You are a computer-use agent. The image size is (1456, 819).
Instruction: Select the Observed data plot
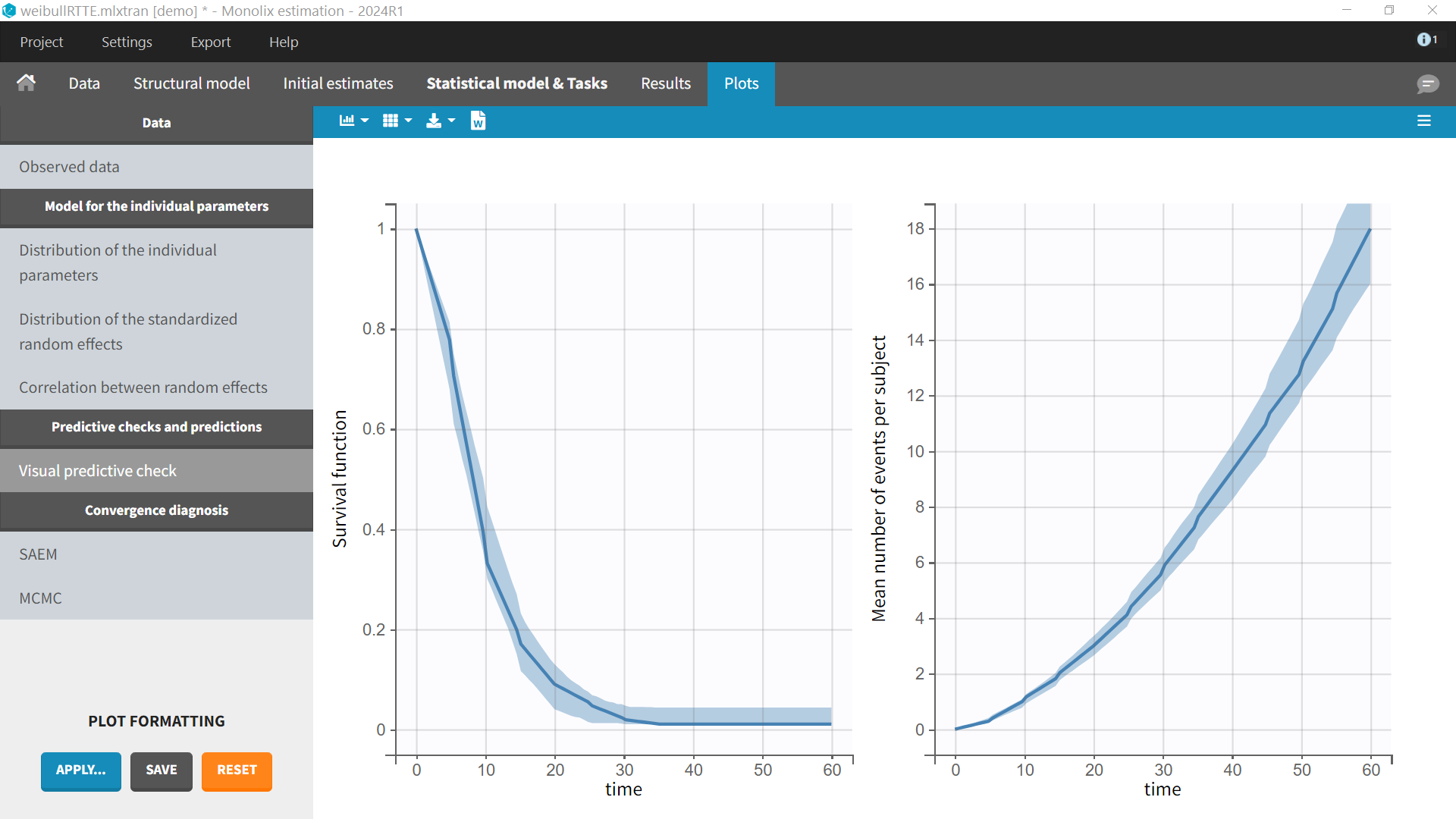tap(69, 167)
